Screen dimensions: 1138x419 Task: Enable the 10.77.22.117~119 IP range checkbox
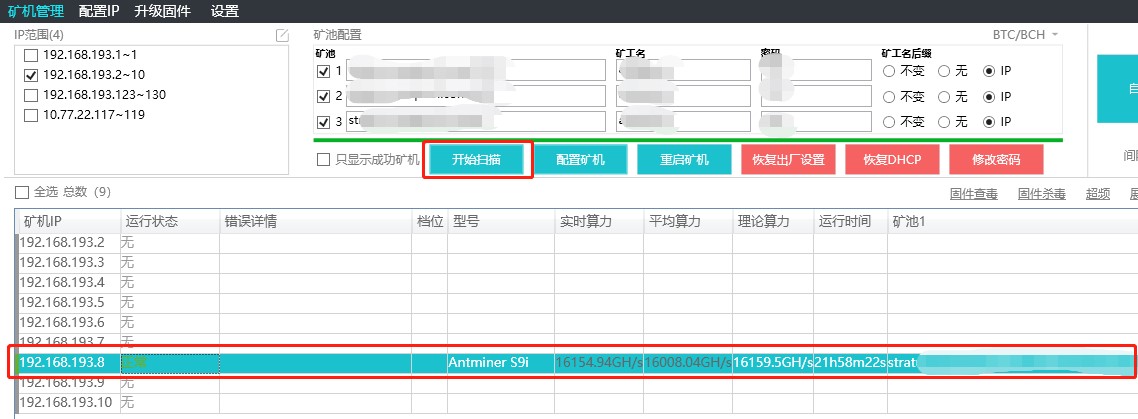point(31,115)
